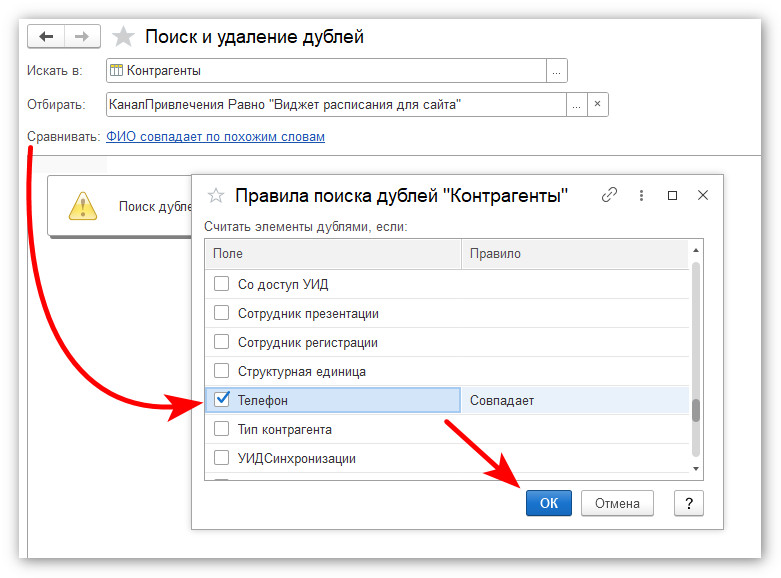Click the OK button
The image size is (781, 578).
click(549, 503)
